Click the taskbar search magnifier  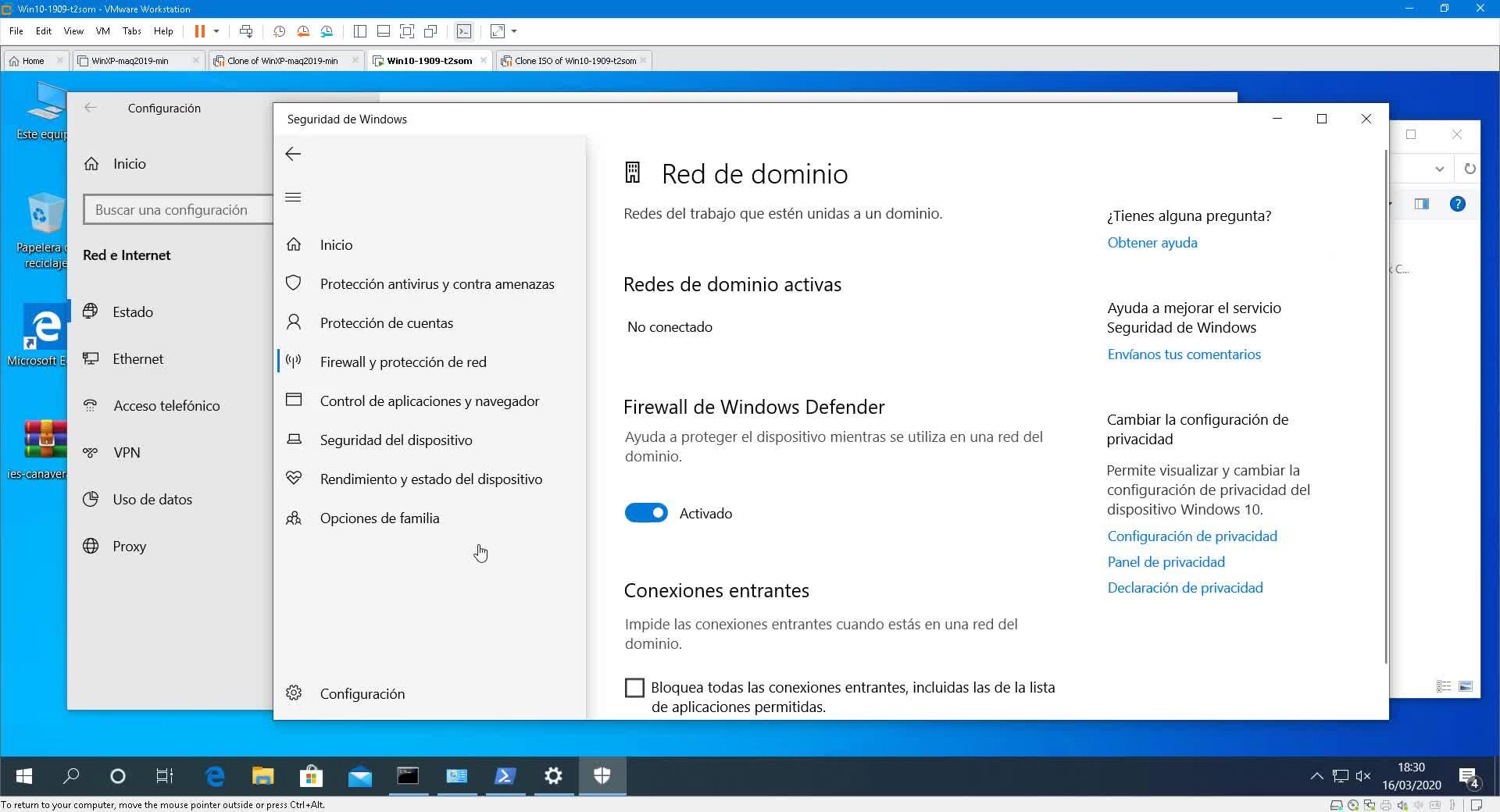[71, 775]
